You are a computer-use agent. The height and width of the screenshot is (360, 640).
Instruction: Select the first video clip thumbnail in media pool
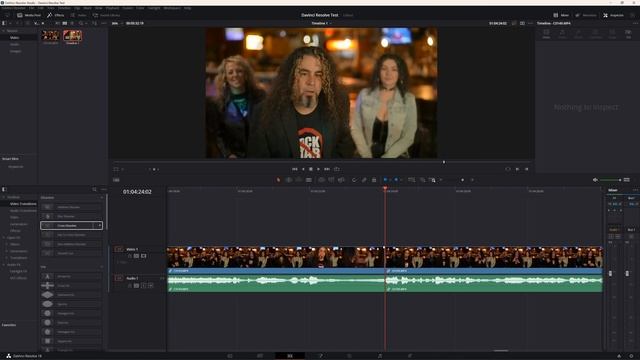[51, 37]
